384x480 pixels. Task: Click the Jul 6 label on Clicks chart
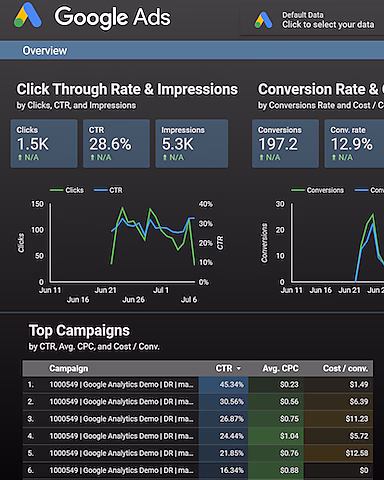(189, 300)
